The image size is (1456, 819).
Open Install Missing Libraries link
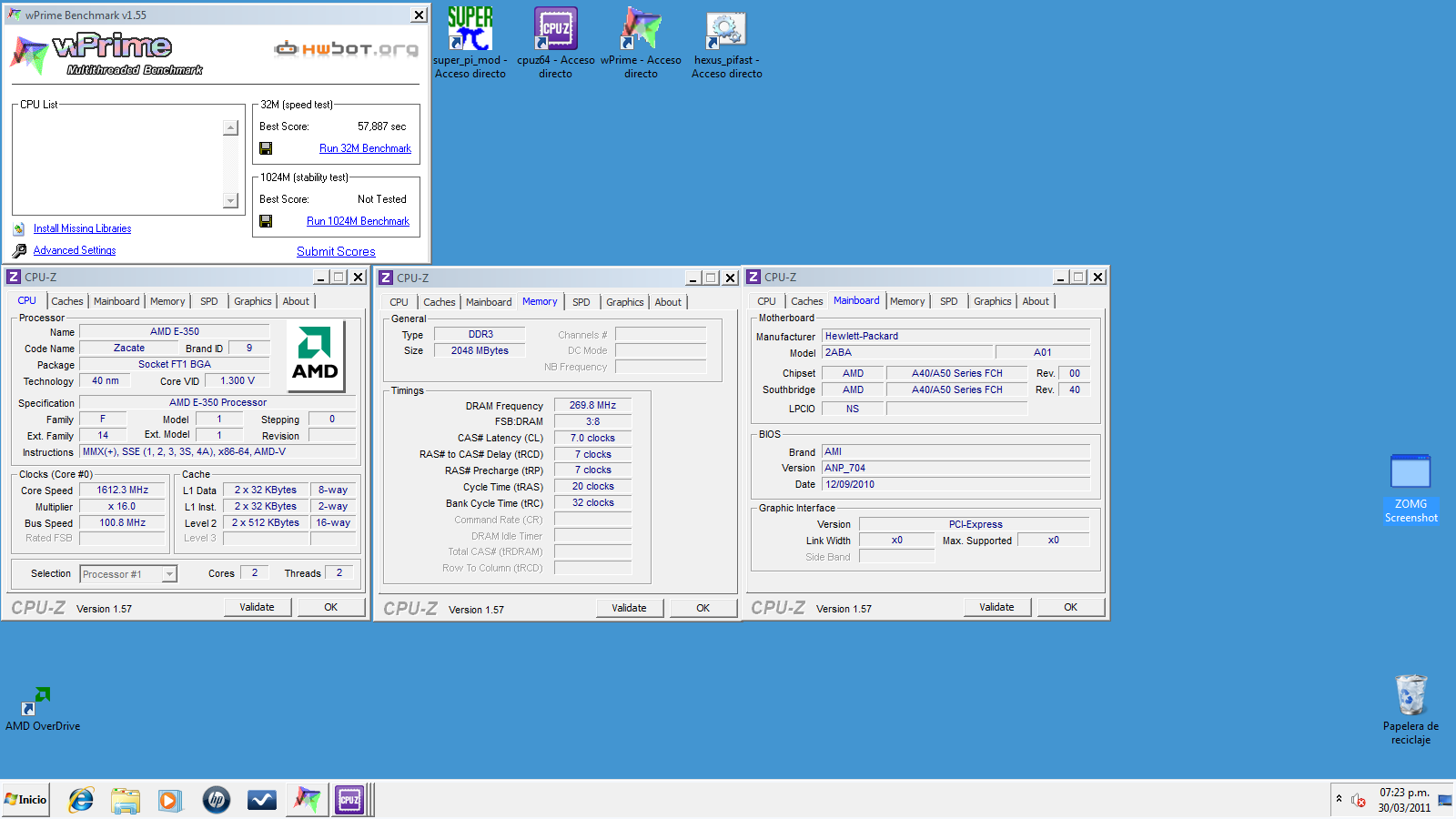pyautogui.click(x=82, y=228)
